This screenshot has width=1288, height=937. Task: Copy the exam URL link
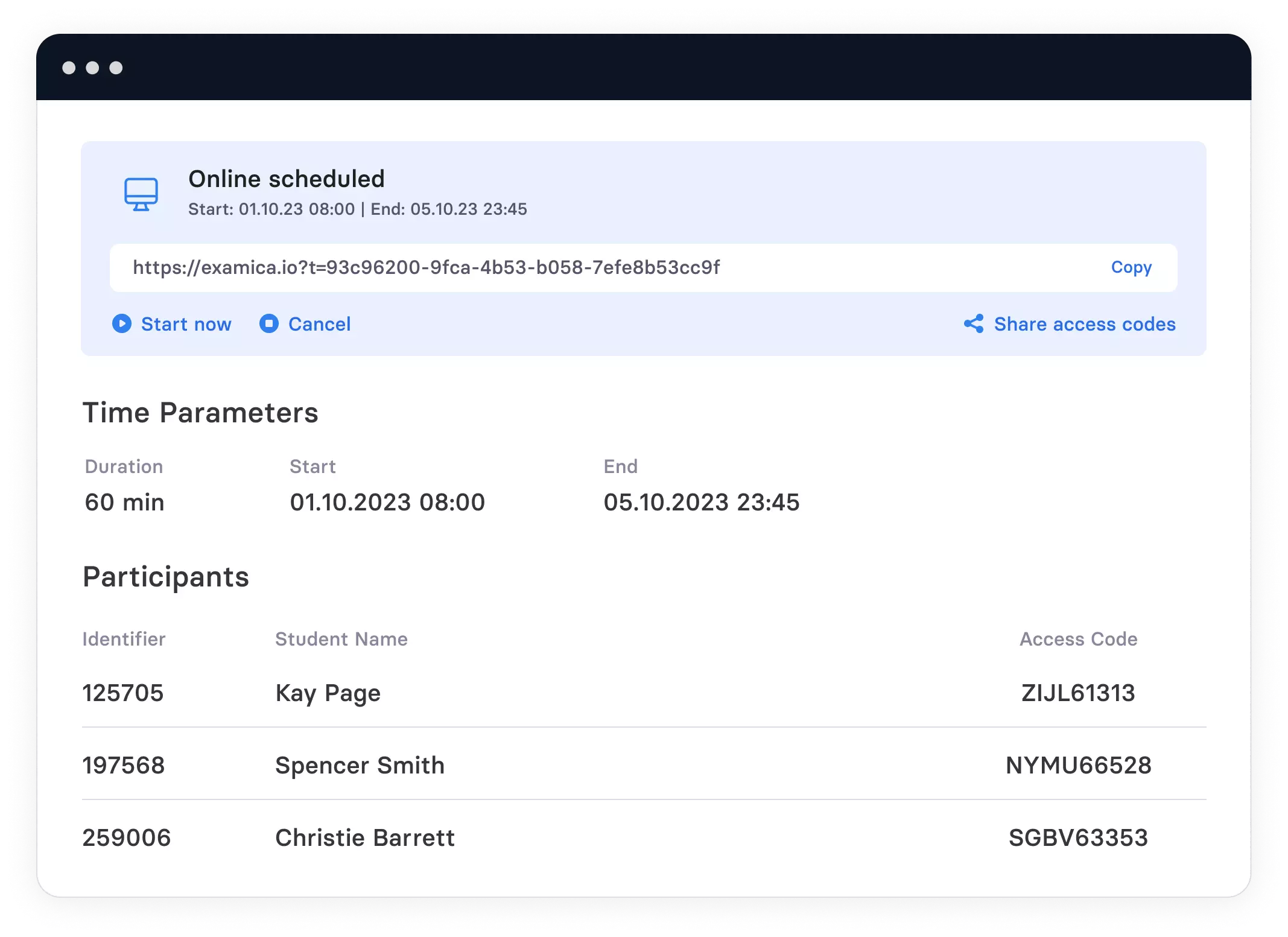(x=1130, y=267)
